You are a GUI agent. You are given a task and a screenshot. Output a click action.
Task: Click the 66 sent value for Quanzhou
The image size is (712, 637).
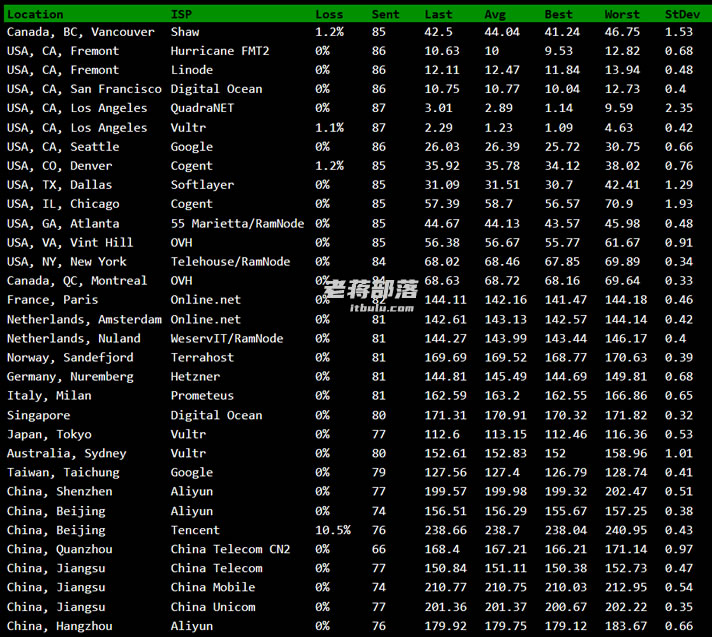[x=379, y=549]
